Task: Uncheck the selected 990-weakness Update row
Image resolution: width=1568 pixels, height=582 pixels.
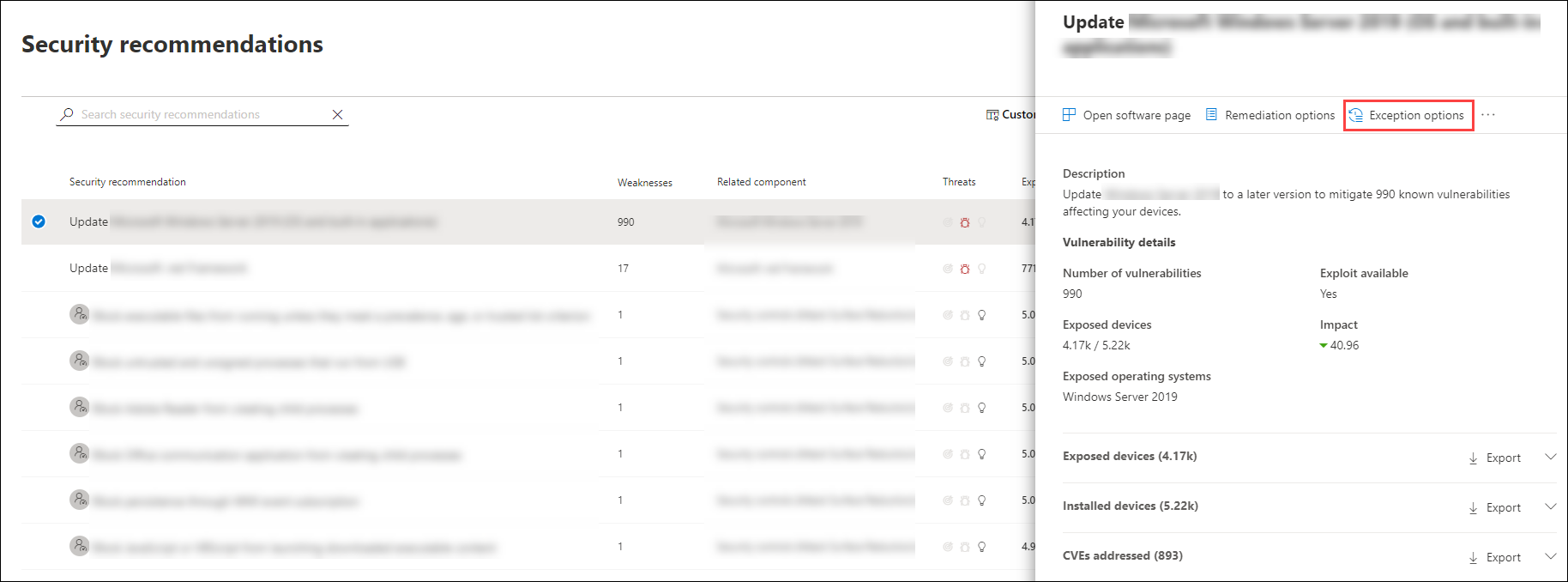Action: tap(39, 221)
